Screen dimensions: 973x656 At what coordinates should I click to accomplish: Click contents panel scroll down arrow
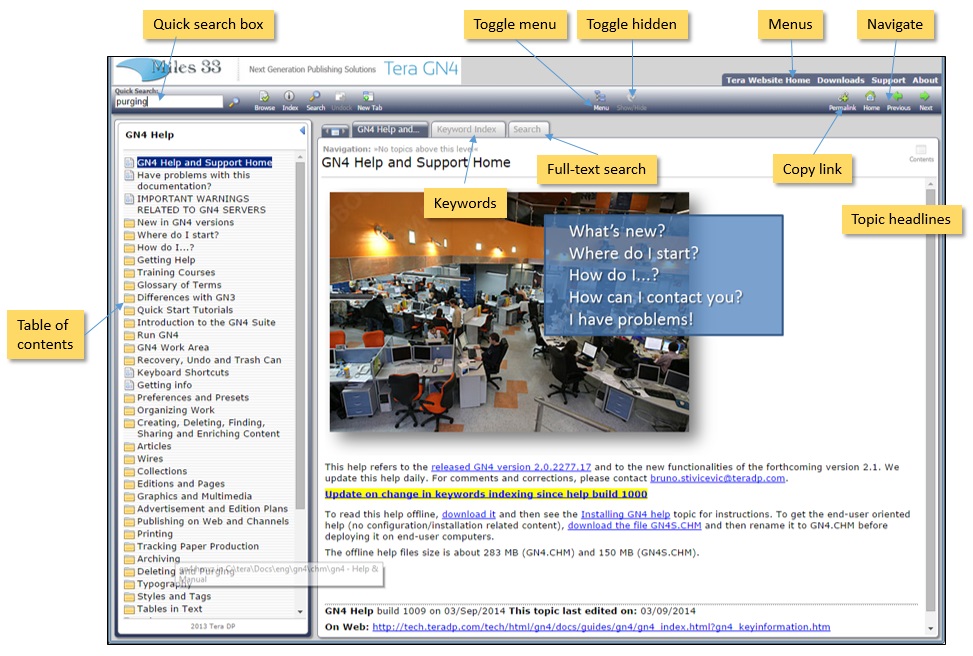300,612
